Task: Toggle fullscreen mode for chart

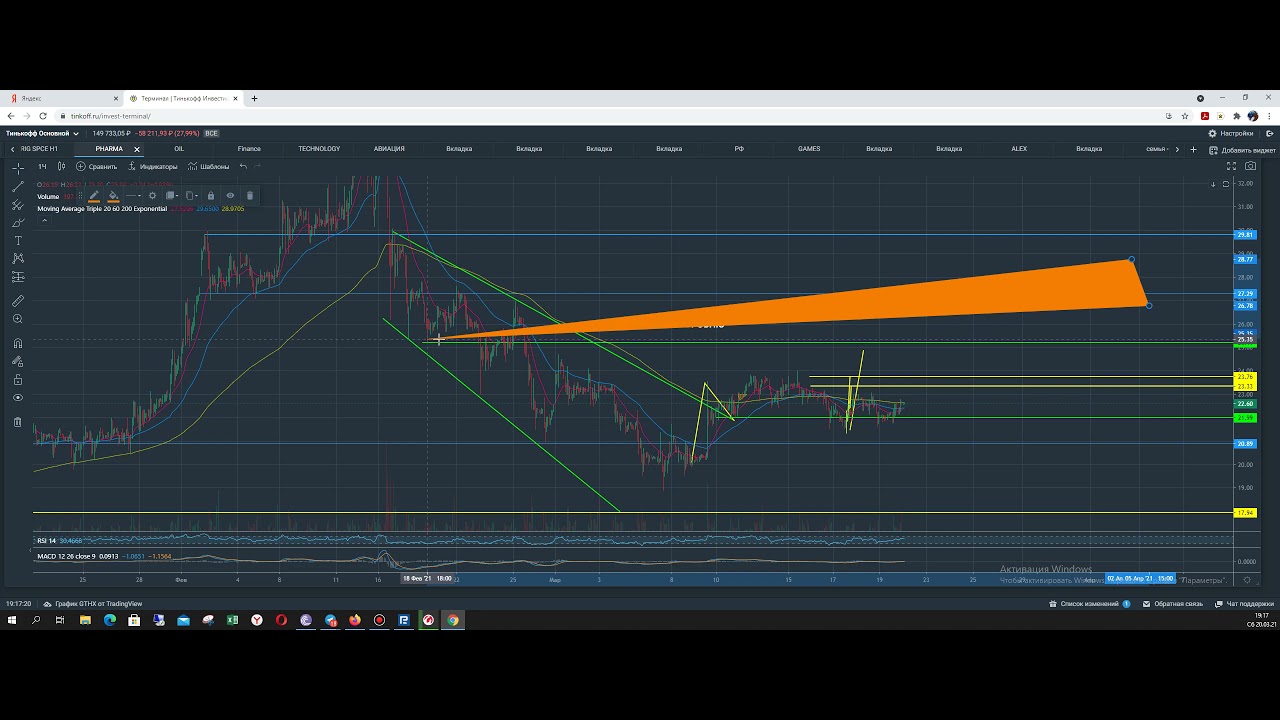Action: pos(1231,166)
